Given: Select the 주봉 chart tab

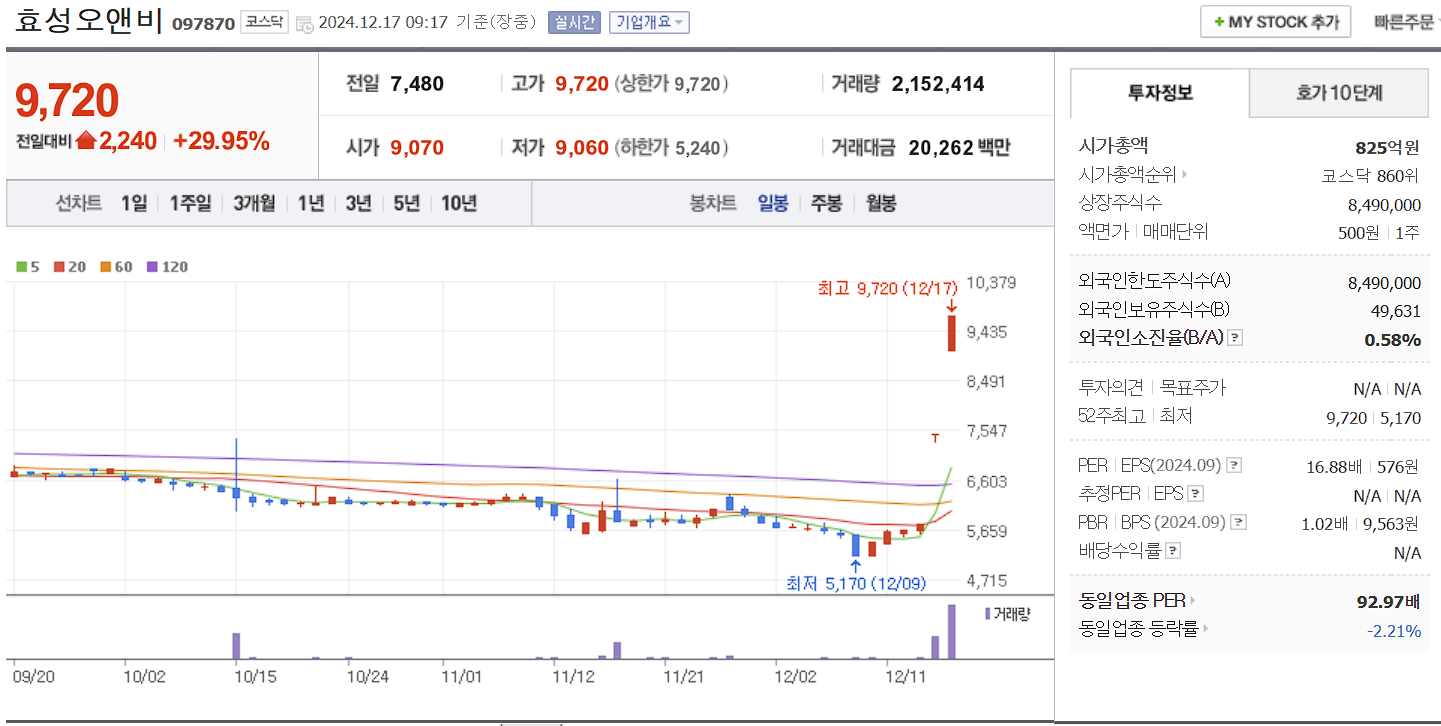Looking at the screenshot, I should click(x=828, y=203).
